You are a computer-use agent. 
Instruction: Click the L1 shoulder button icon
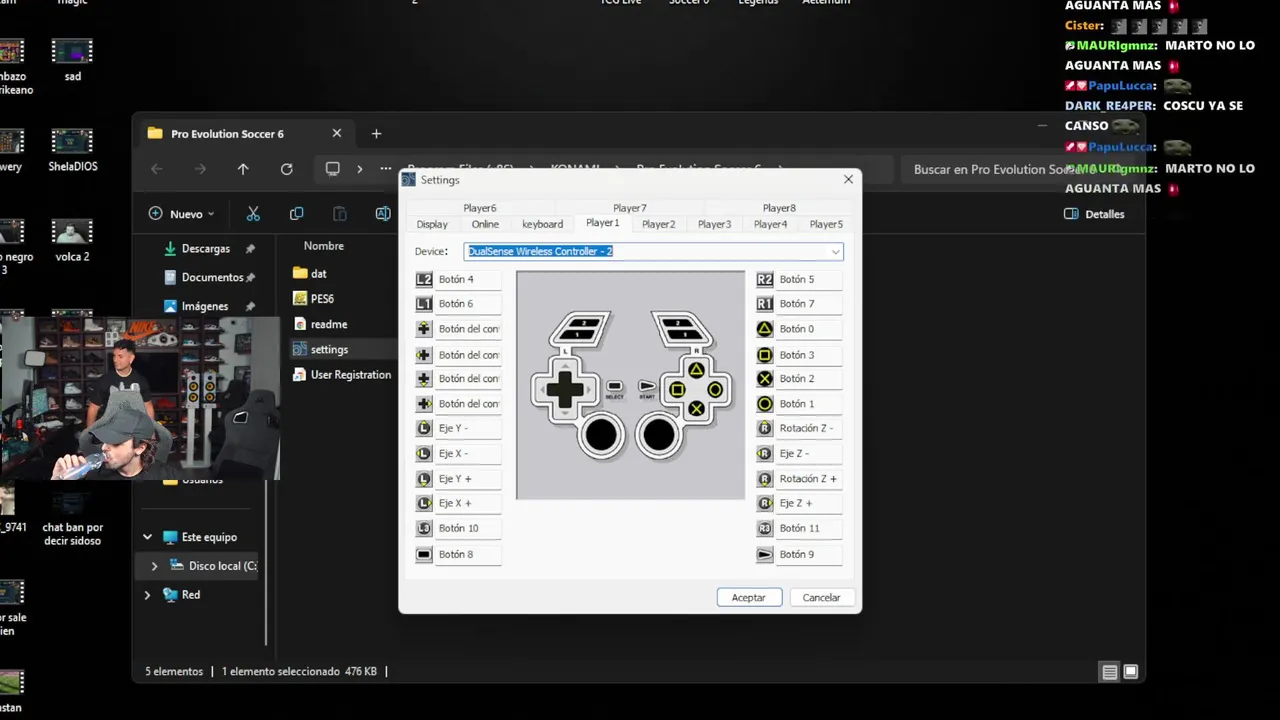(424, 304)
